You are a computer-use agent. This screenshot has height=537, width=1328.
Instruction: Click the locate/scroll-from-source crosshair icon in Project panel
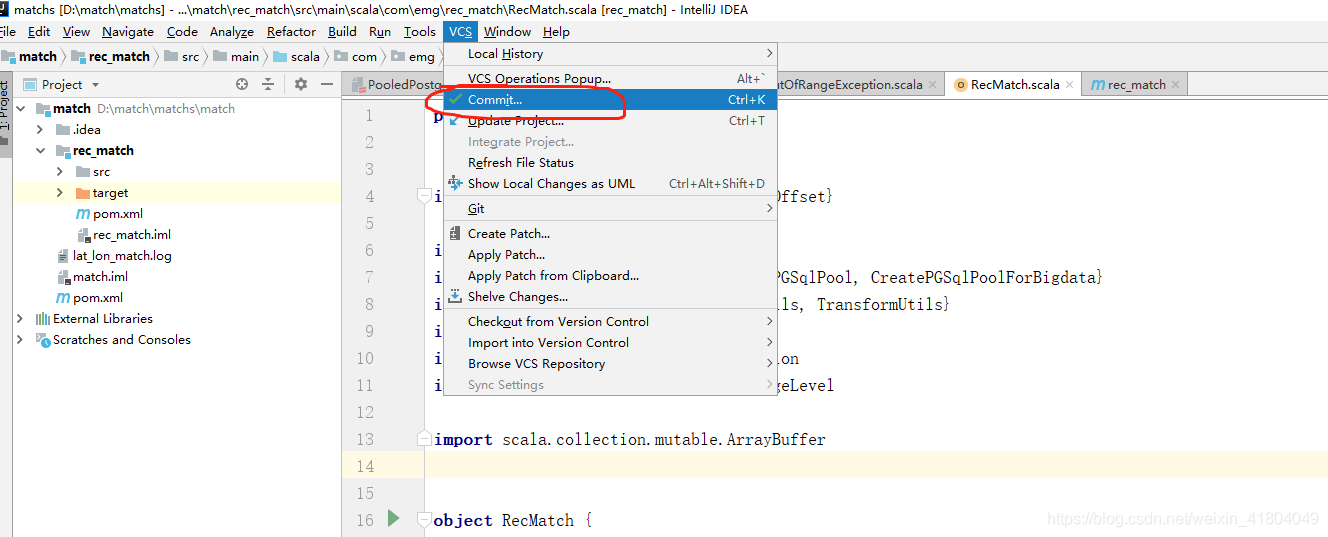[x=242, y=85]
